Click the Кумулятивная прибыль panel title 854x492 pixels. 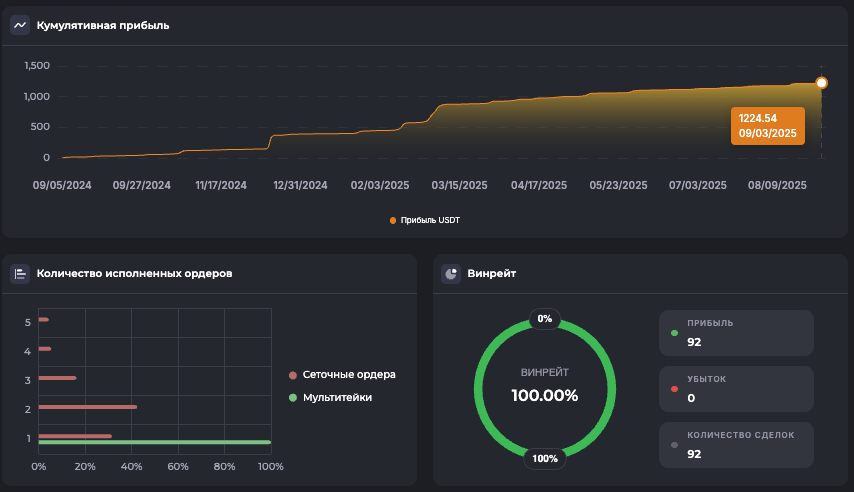pos(102,25)
